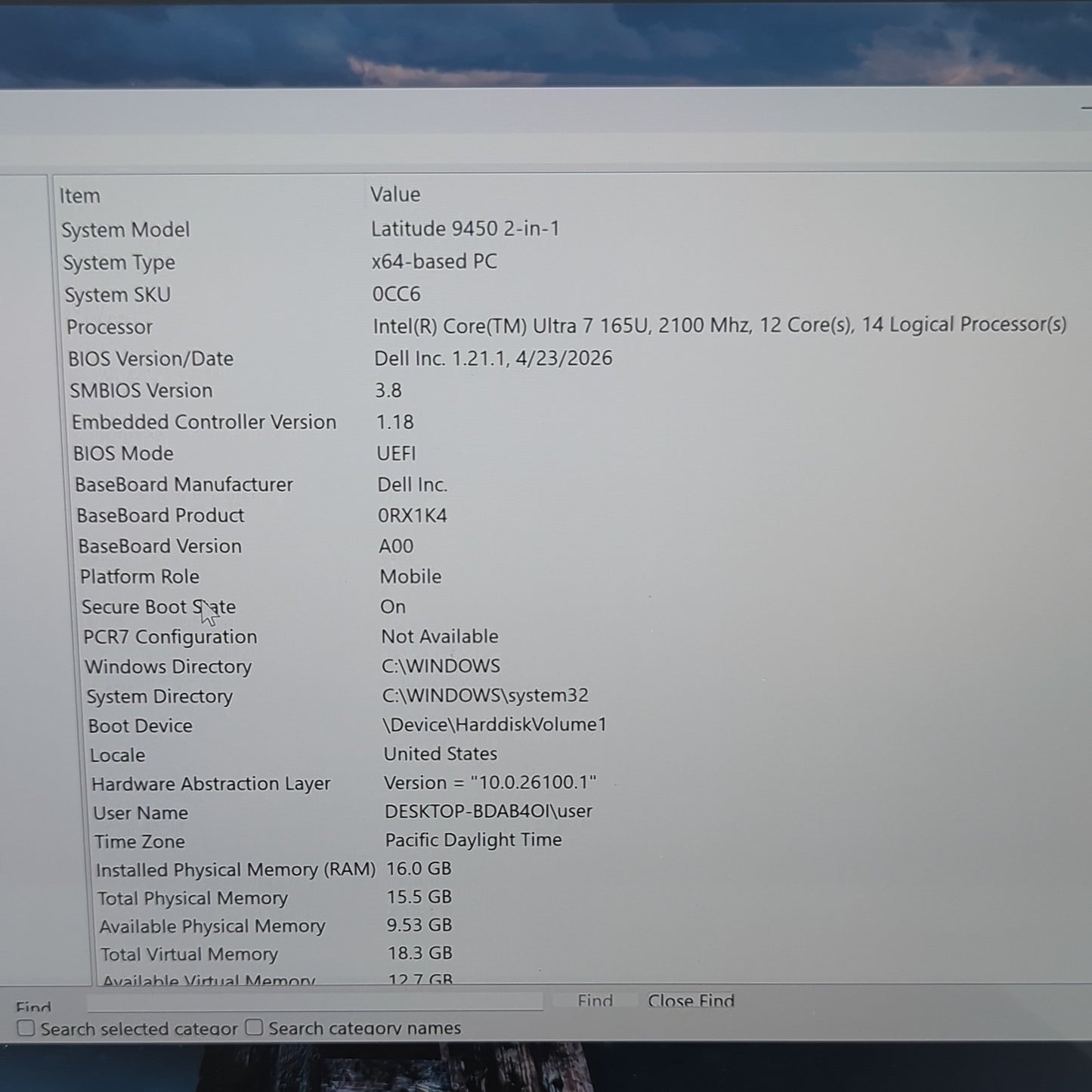1092x1092 pixels.
Task: Select the Secure Boot State row label
Action: [x=159, y=607]
